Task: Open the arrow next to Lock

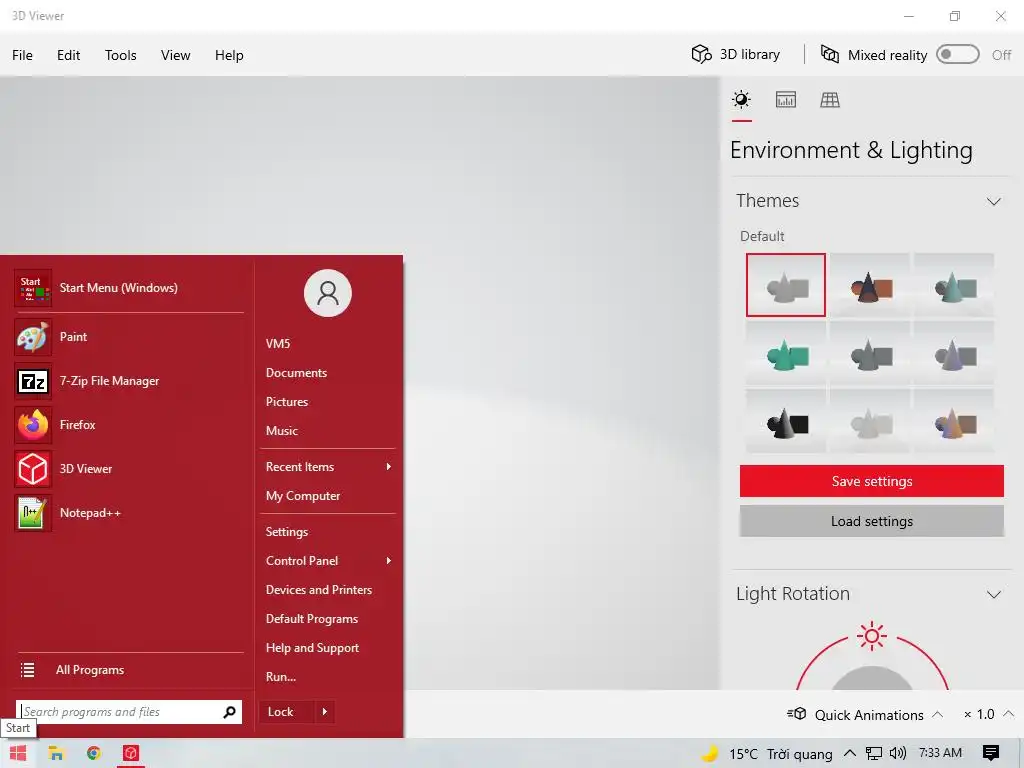Action: pyautogui.click(x=325, y=712)
